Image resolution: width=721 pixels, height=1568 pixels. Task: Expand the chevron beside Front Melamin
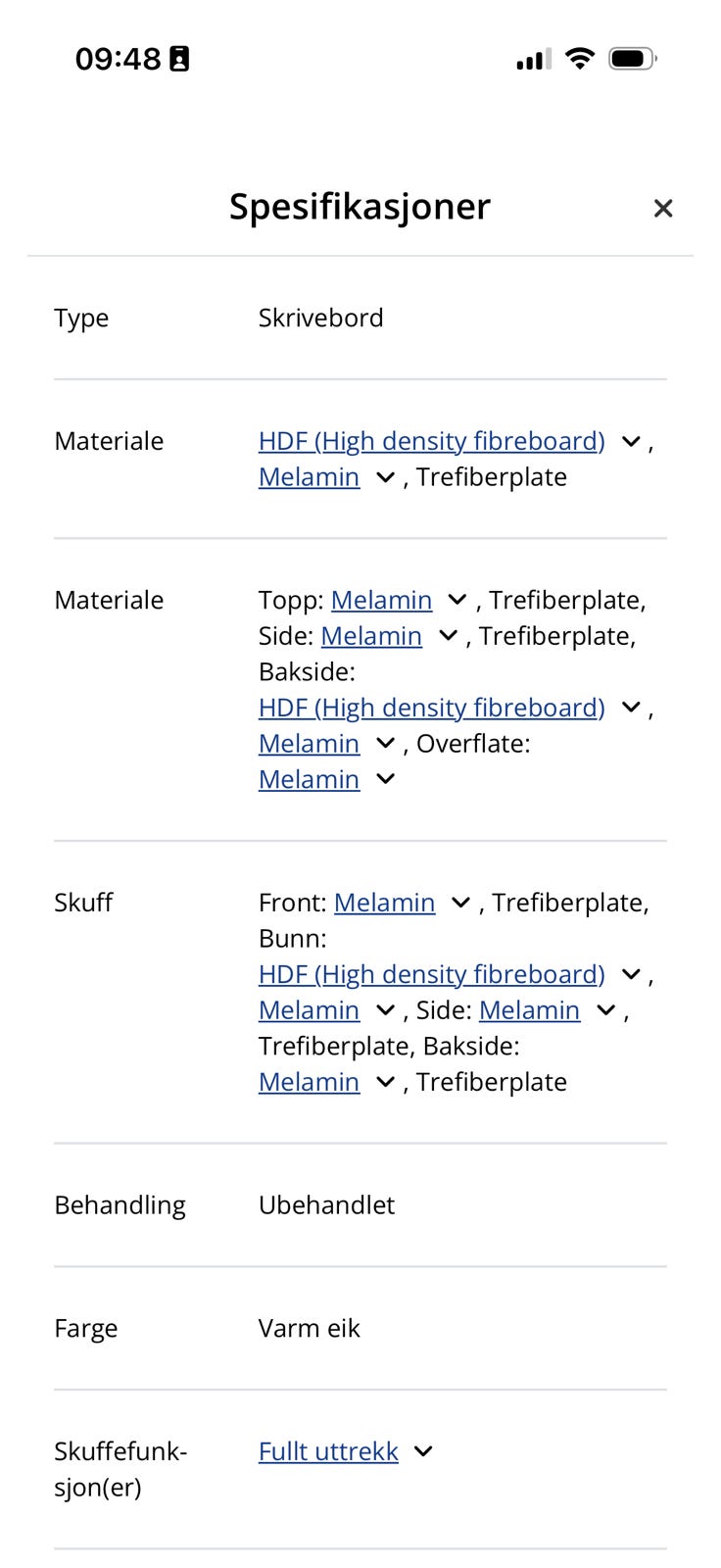pyautogui.click(x=459, y=903)
